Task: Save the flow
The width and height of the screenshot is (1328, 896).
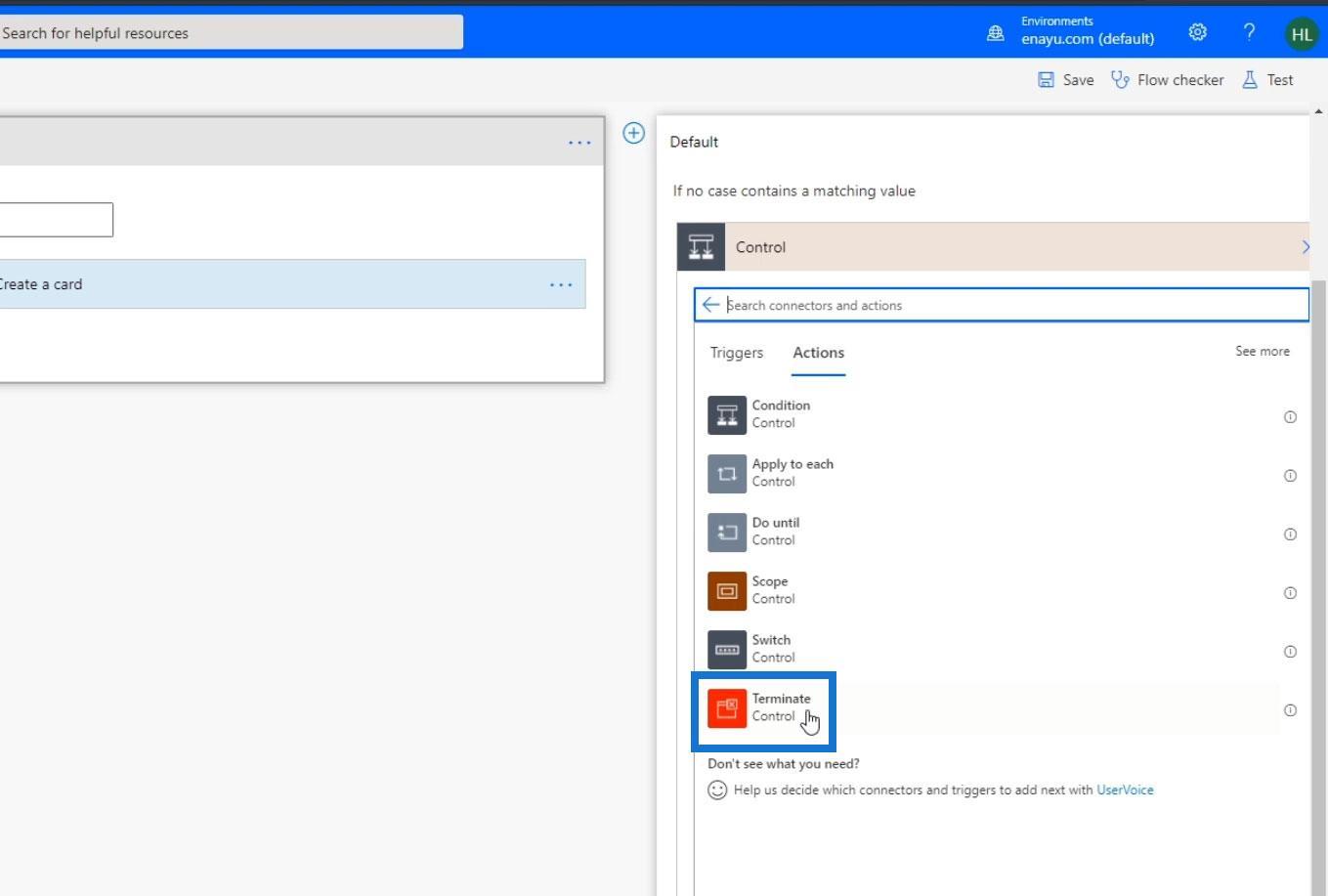Action: pos(1065,80)
